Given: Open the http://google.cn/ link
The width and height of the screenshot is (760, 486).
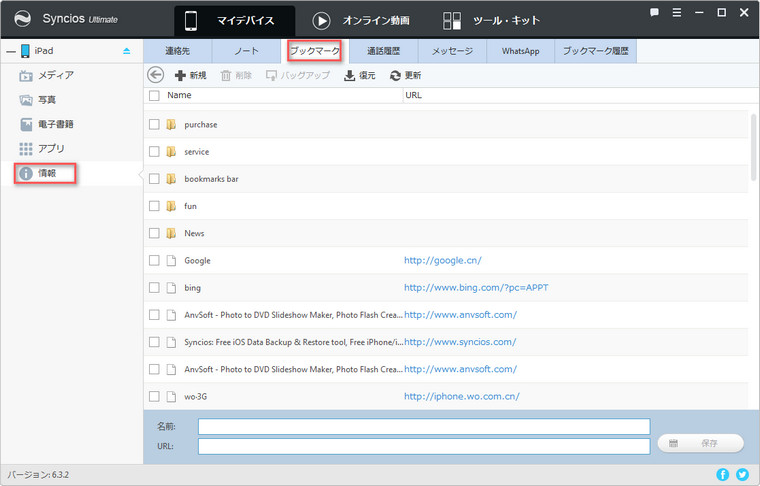Looking at the screenshot, I should click(443, 261).
